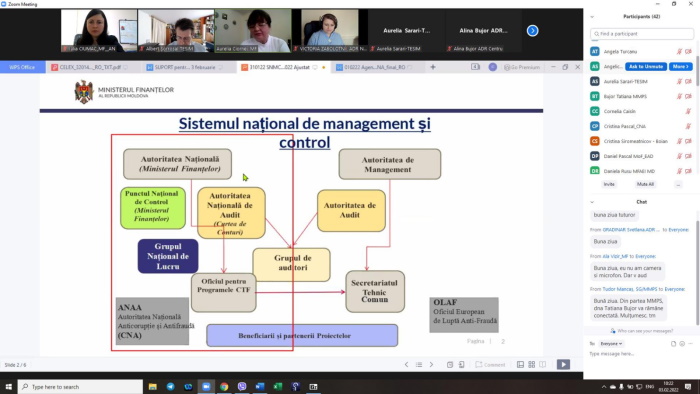Click the Mute All button
This screenshot has height=394, width=700.
click(645, 184)
